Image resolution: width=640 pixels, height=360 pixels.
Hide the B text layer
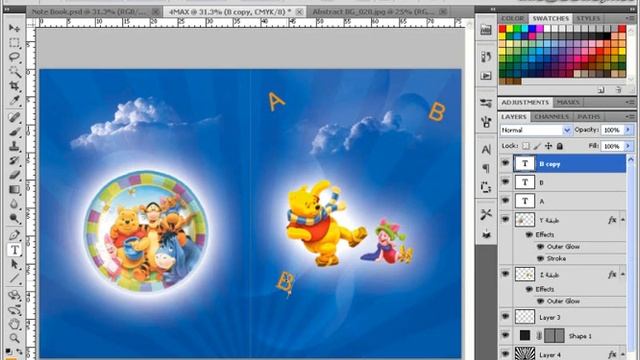(505, 182)
